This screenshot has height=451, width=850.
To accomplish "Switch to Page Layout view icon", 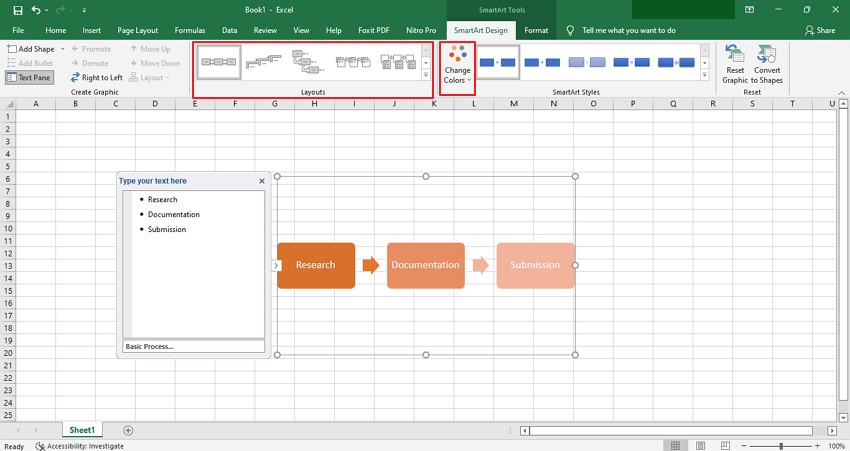I will [700, 446].
